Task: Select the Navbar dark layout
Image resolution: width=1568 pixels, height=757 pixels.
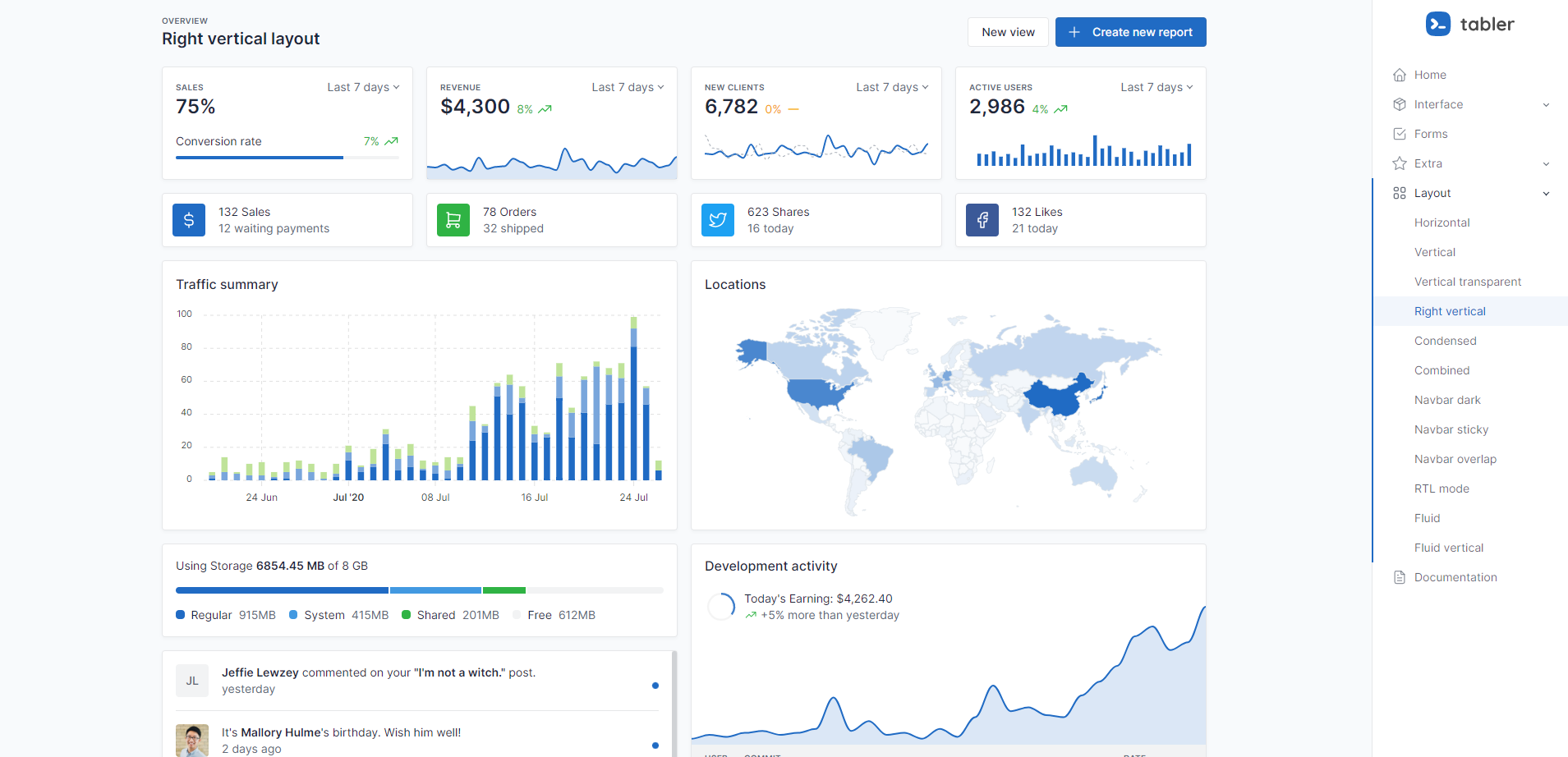Action: [1470, 400]
